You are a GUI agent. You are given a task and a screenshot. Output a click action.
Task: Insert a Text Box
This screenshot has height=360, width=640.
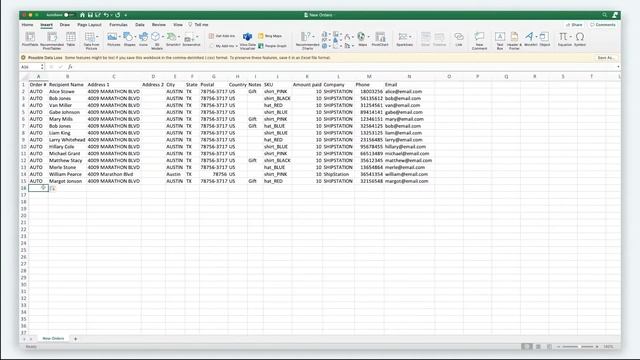[x=500, y=40]
